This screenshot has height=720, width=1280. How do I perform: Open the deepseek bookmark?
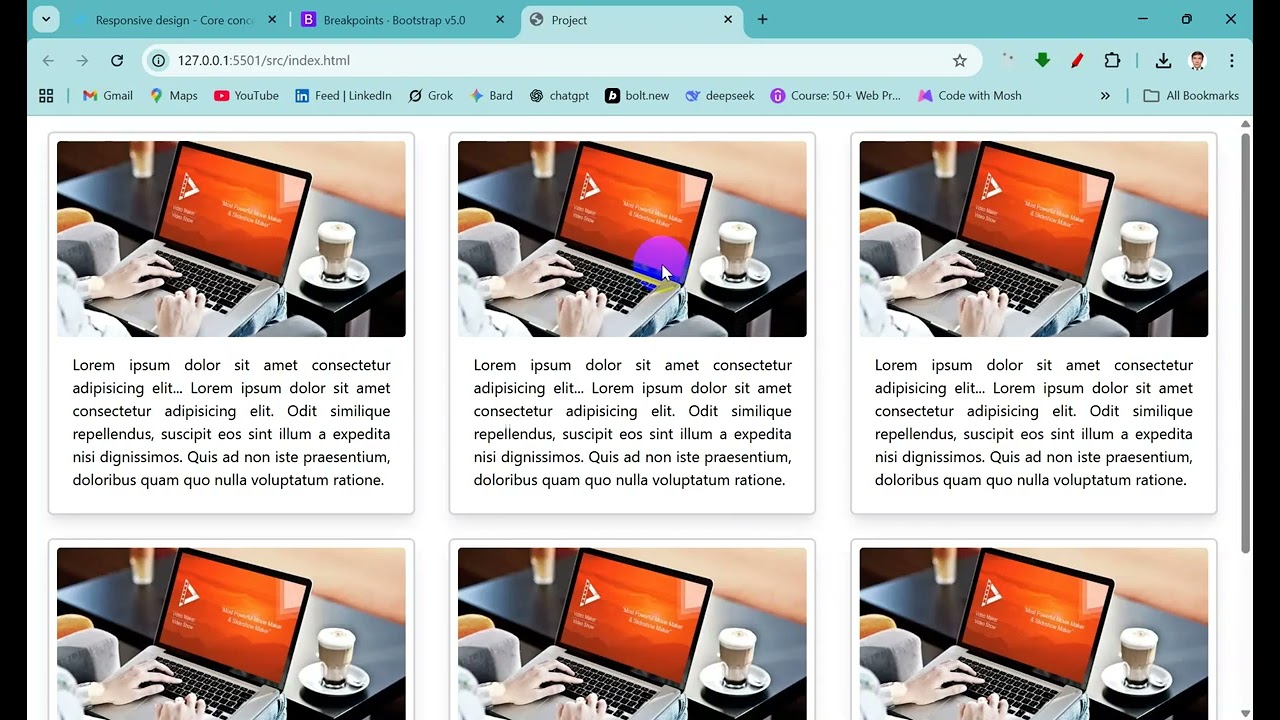pyautogui.click(x=720, y=96)
